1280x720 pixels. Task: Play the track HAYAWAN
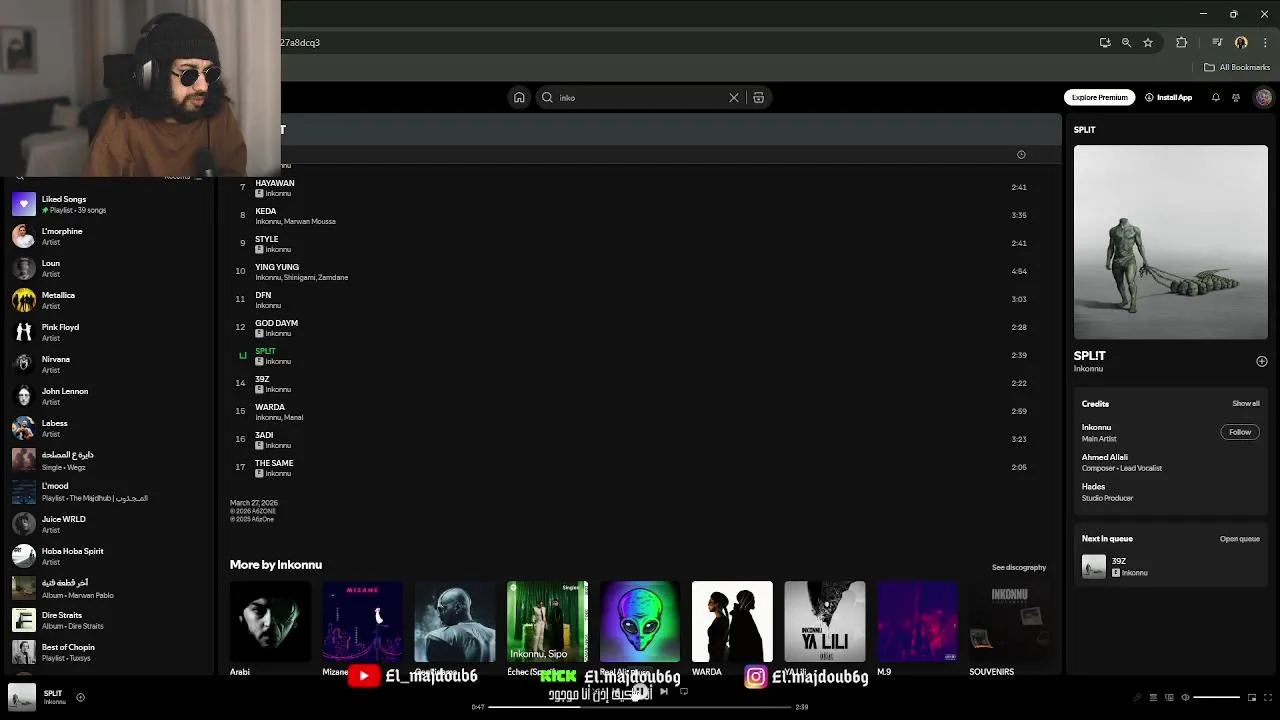[x=638, y=187]
